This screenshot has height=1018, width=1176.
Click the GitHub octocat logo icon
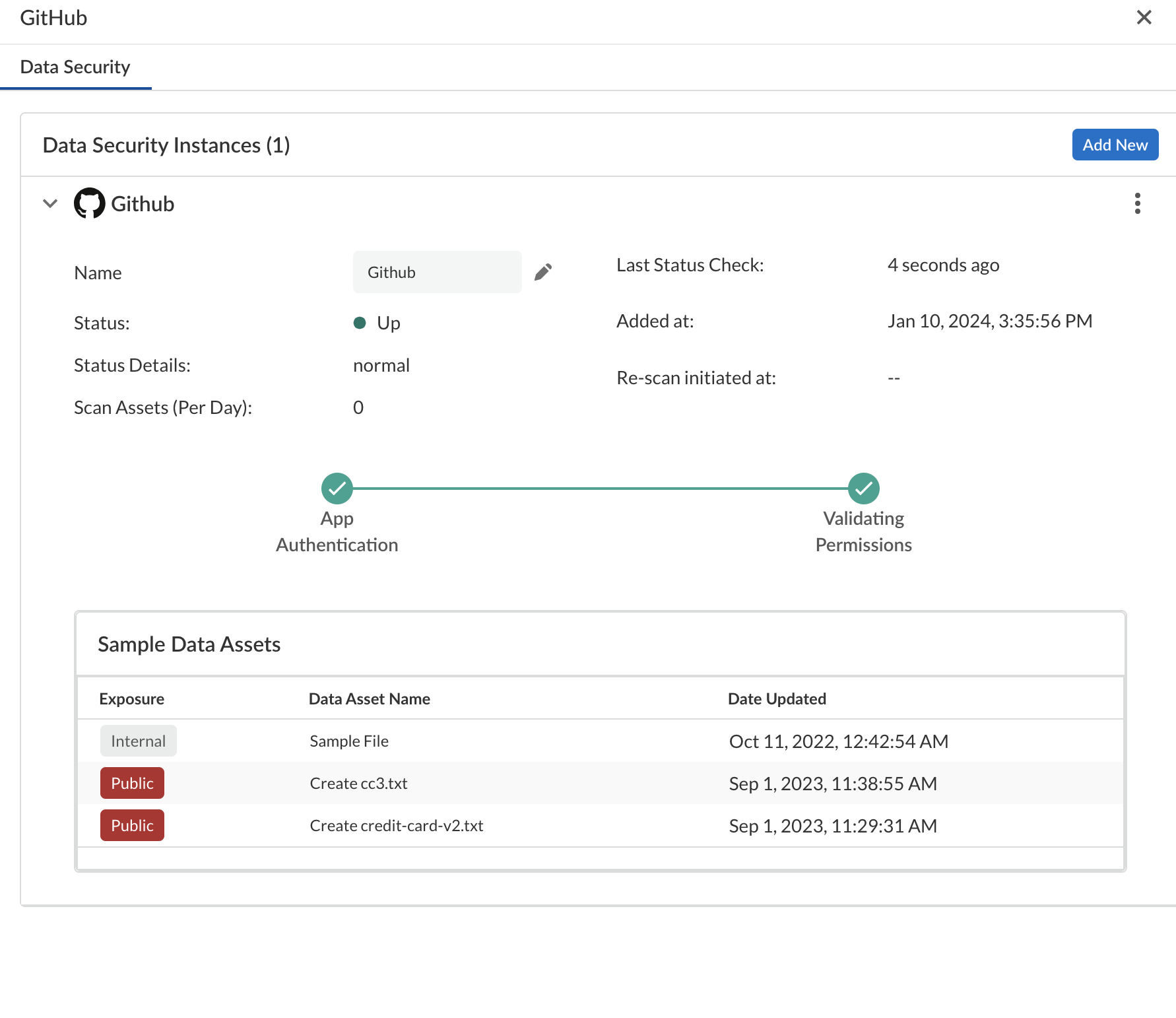pyautogui.click(x=89, y=203)
